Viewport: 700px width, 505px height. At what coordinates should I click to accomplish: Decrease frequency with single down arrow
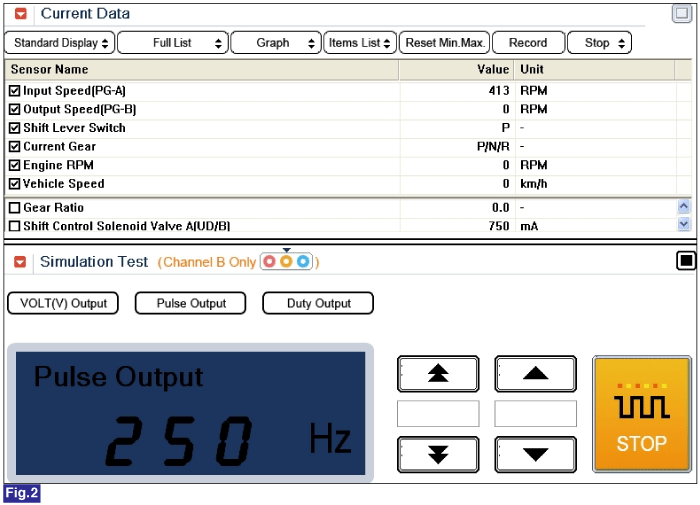[535, 455]
